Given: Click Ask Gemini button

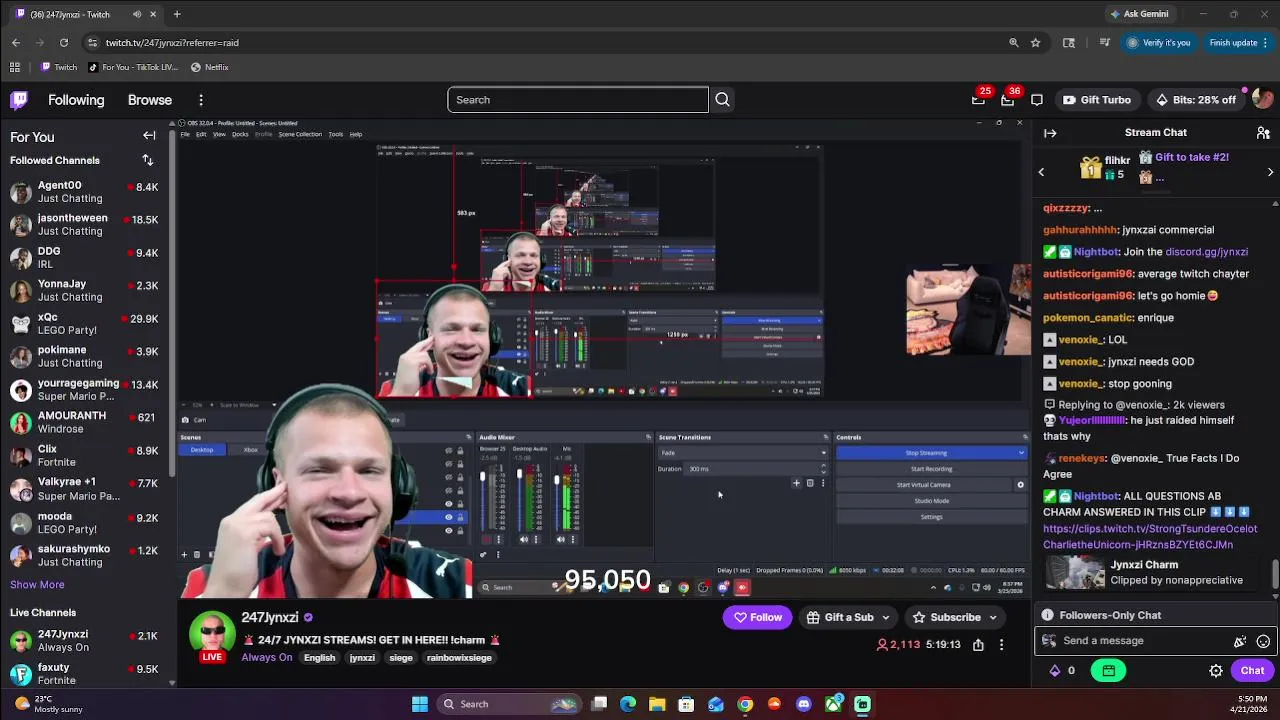Looking at the screenshot, I should click(1139, 14).
